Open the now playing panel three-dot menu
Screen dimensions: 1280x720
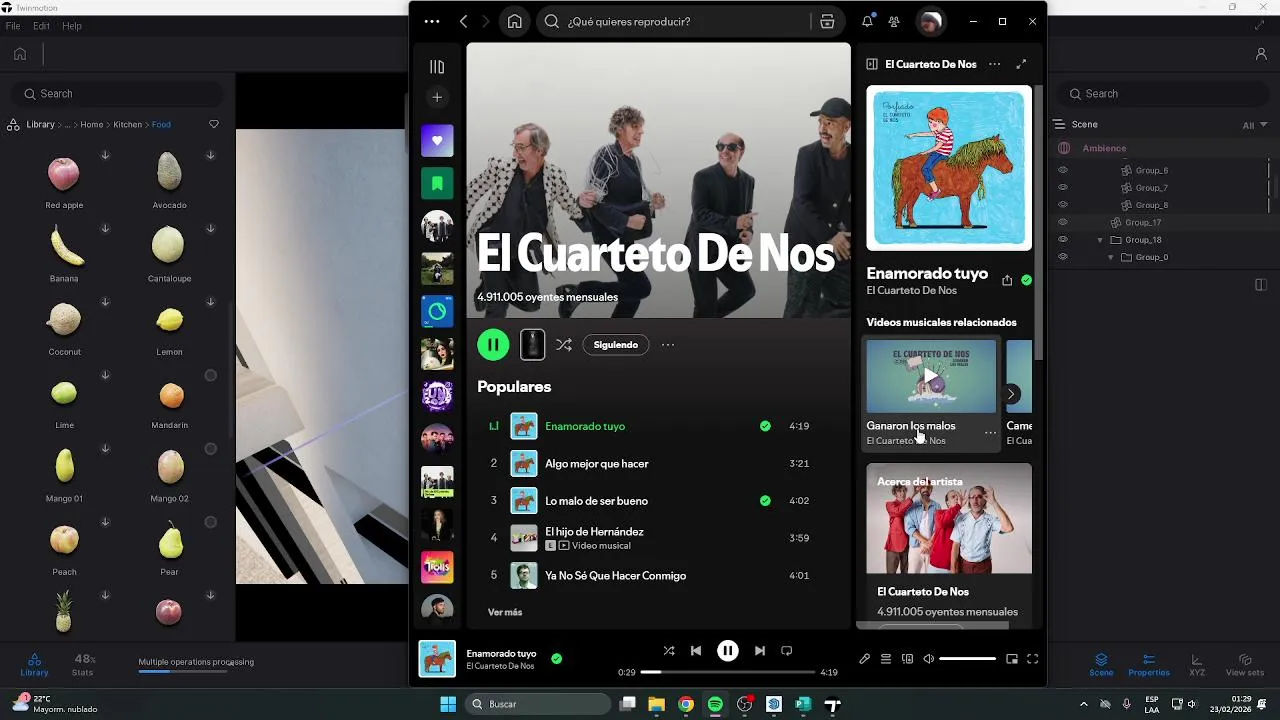994,64
